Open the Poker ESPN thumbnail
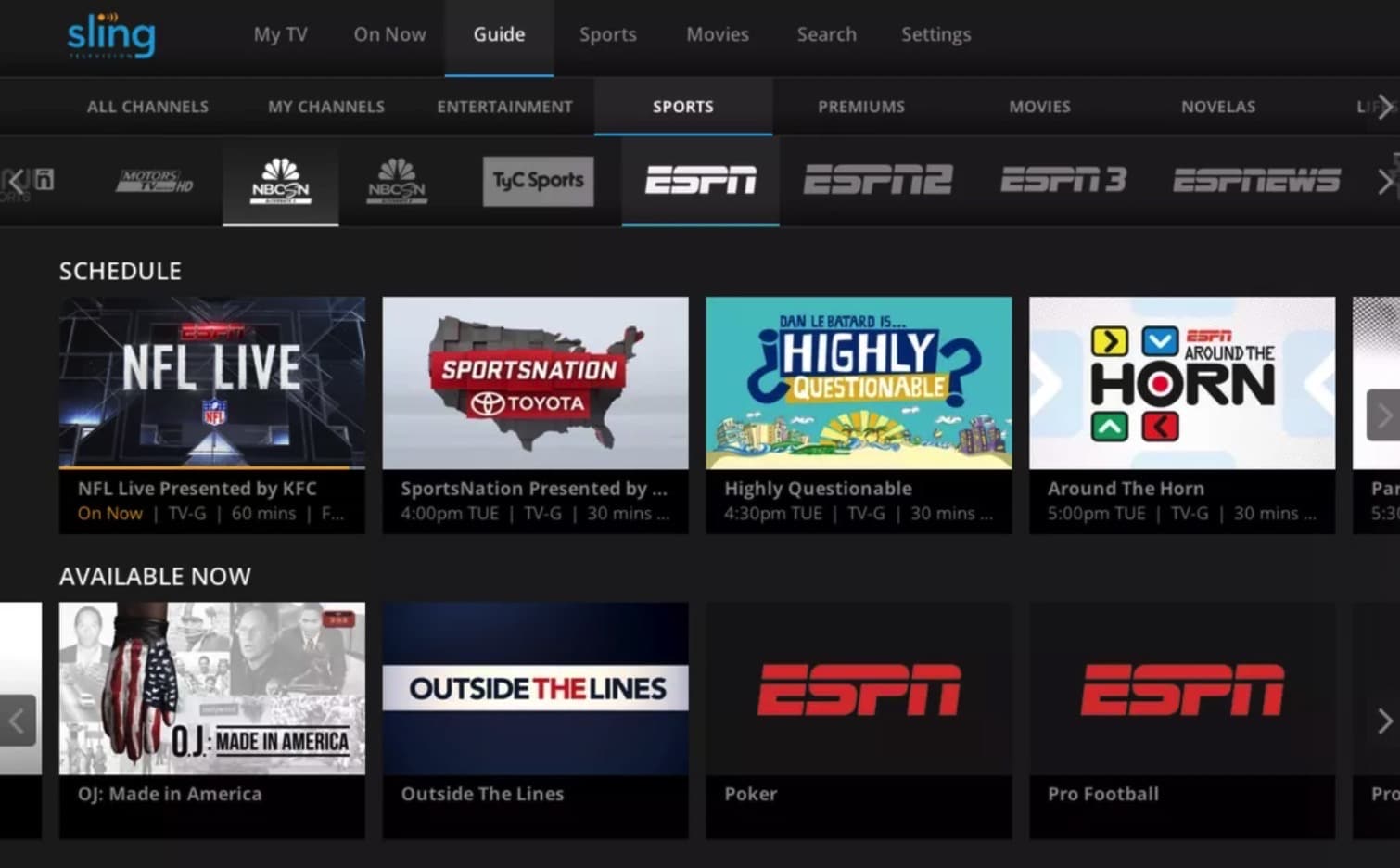 pyautogui.click(x=859, y=689)
